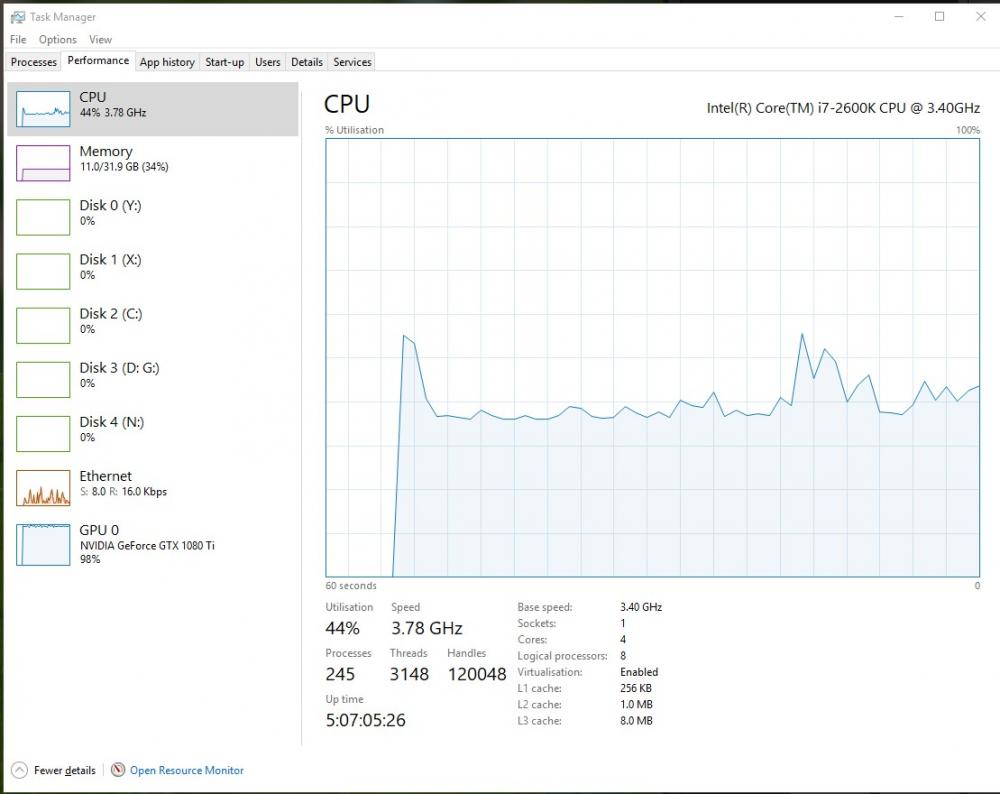Click the CPU utilisation chart area
The image size is (1000, 794).
click(652, 358)
